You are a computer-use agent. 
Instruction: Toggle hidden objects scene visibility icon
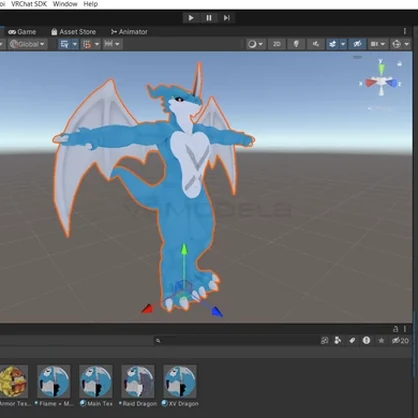coord(357,44)
